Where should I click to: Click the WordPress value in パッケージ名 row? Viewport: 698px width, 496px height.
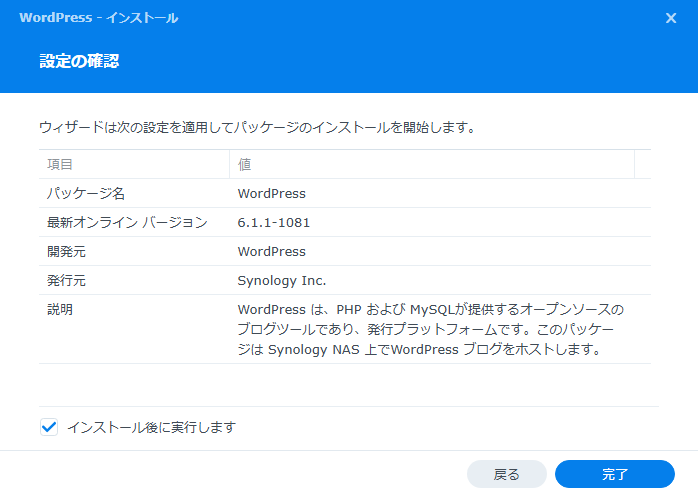coord(272,193)
